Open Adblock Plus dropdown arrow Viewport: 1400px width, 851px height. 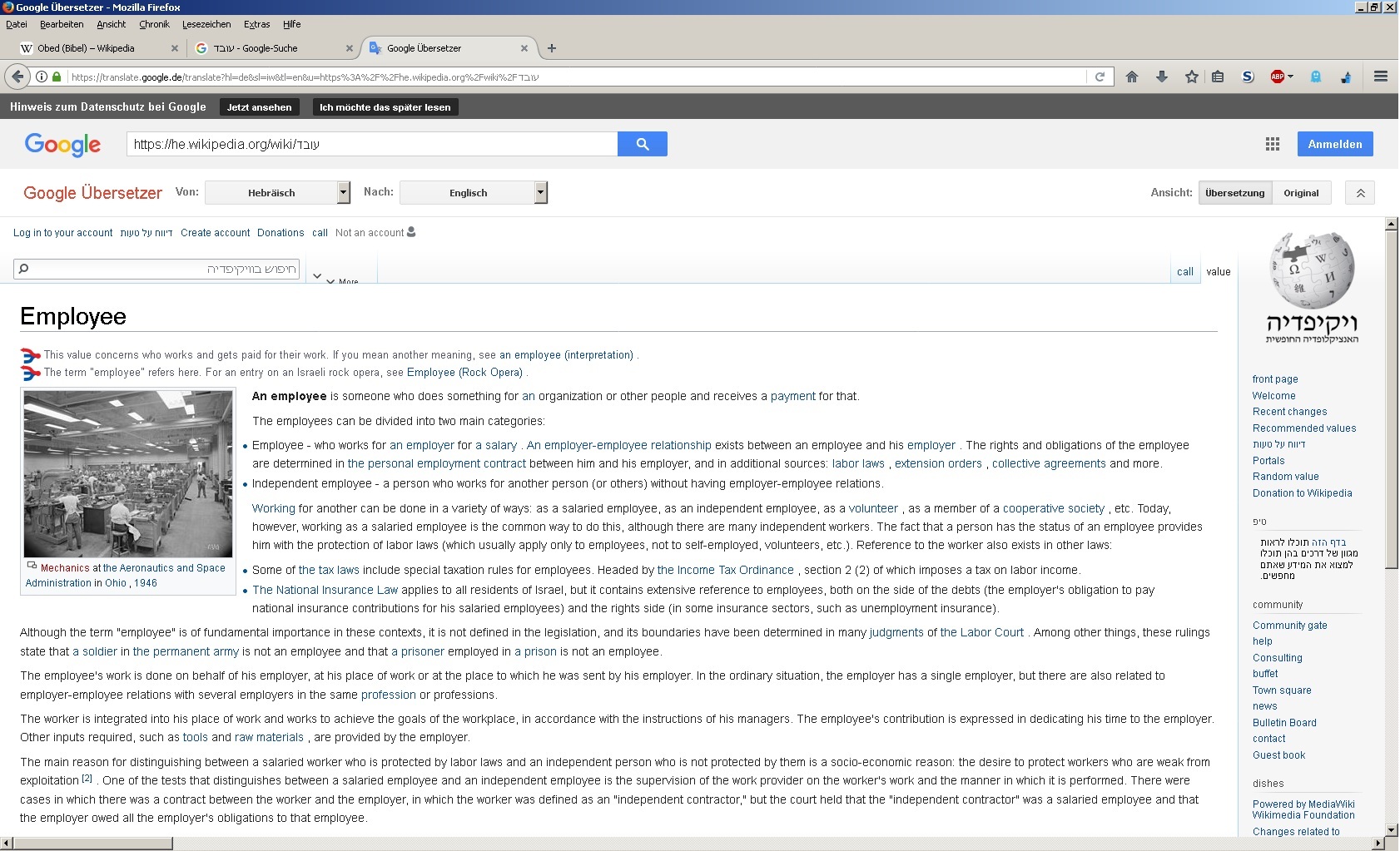tap(1291, 77)
